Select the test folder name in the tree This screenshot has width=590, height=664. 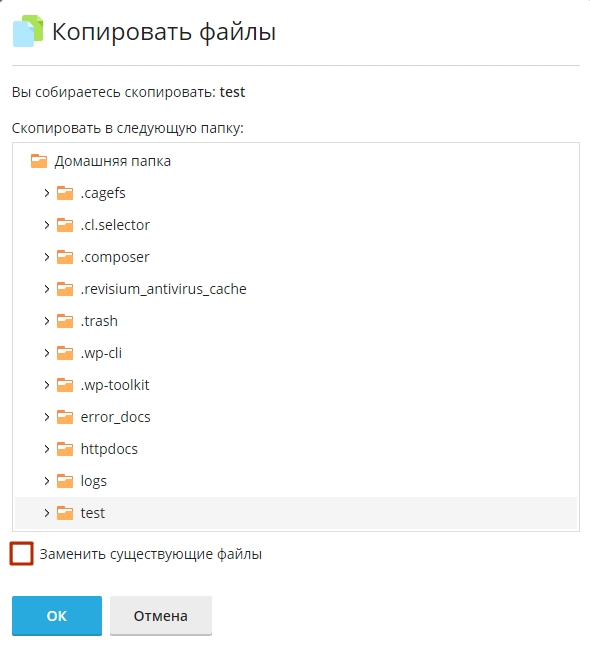click(93, 513)
